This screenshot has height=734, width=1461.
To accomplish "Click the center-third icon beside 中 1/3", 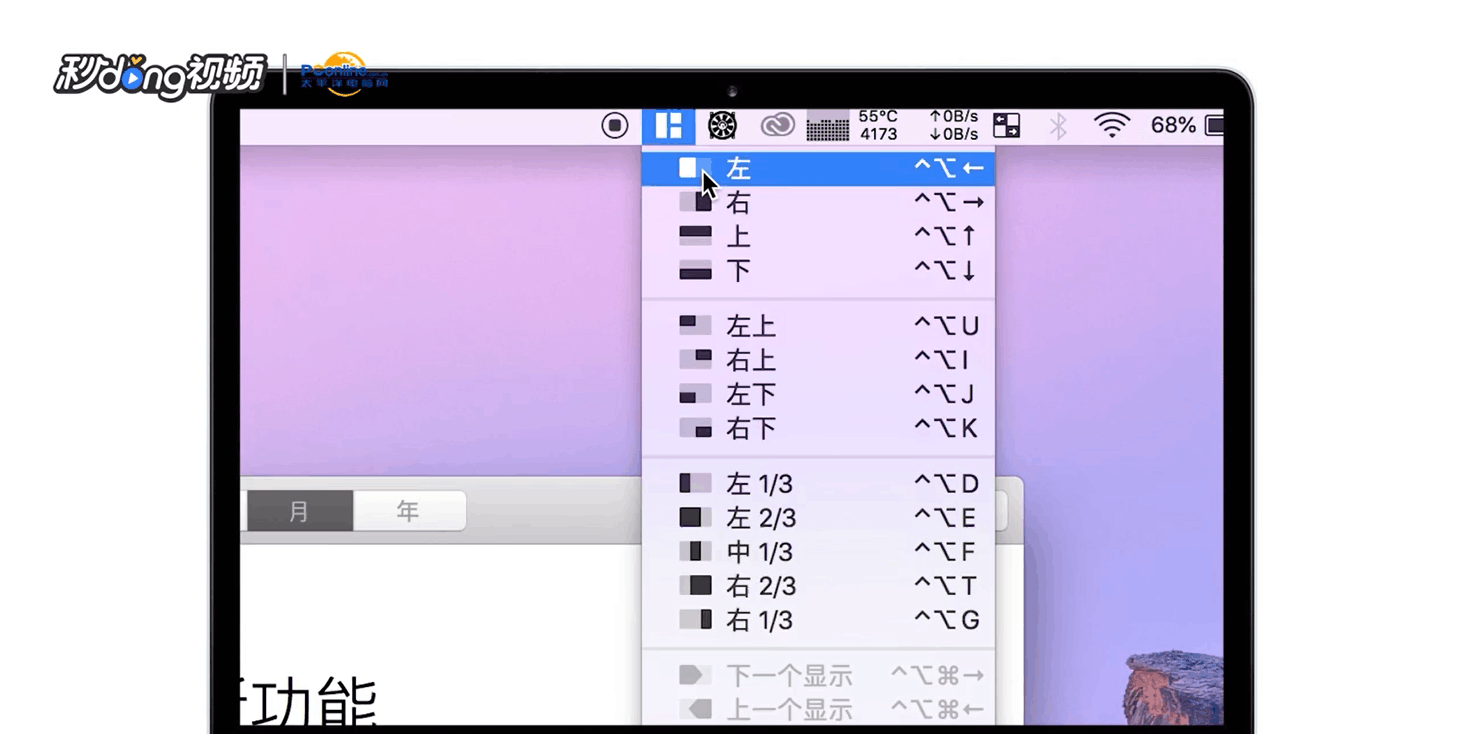I will coord(695,551).
